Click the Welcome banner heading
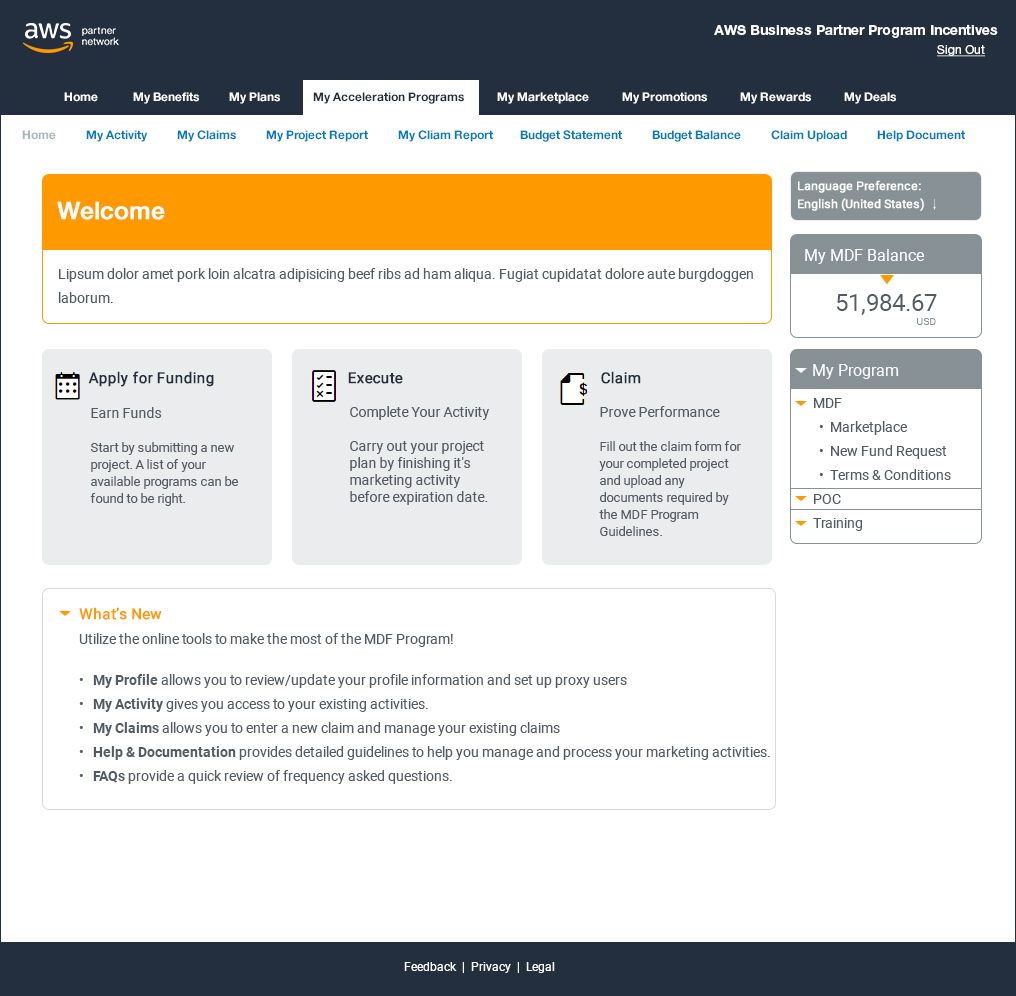The width and height of the screenshot is (1016, 996). pyautogui.click(x=111, y=211)
